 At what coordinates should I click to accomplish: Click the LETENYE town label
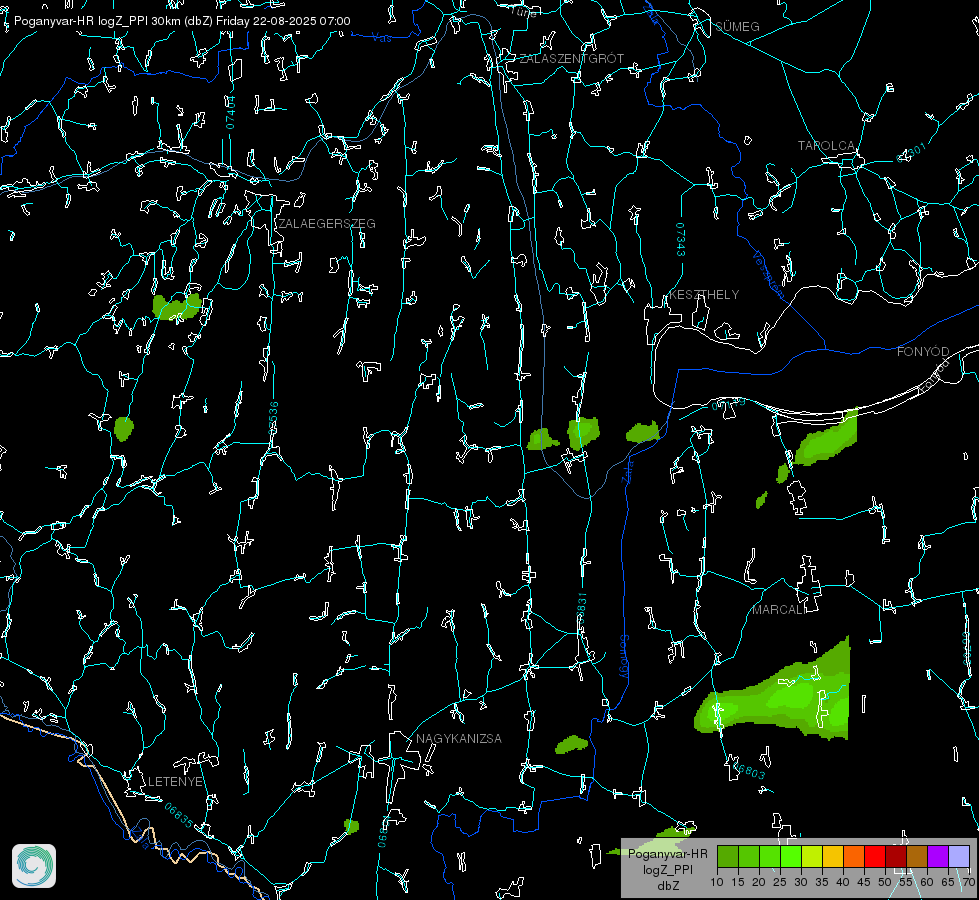[175, 781]
